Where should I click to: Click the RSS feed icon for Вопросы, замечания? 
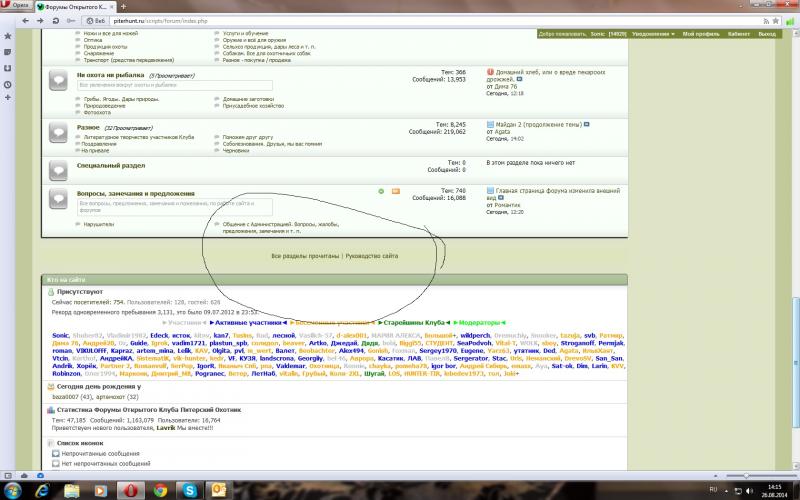tap(396, 190)
